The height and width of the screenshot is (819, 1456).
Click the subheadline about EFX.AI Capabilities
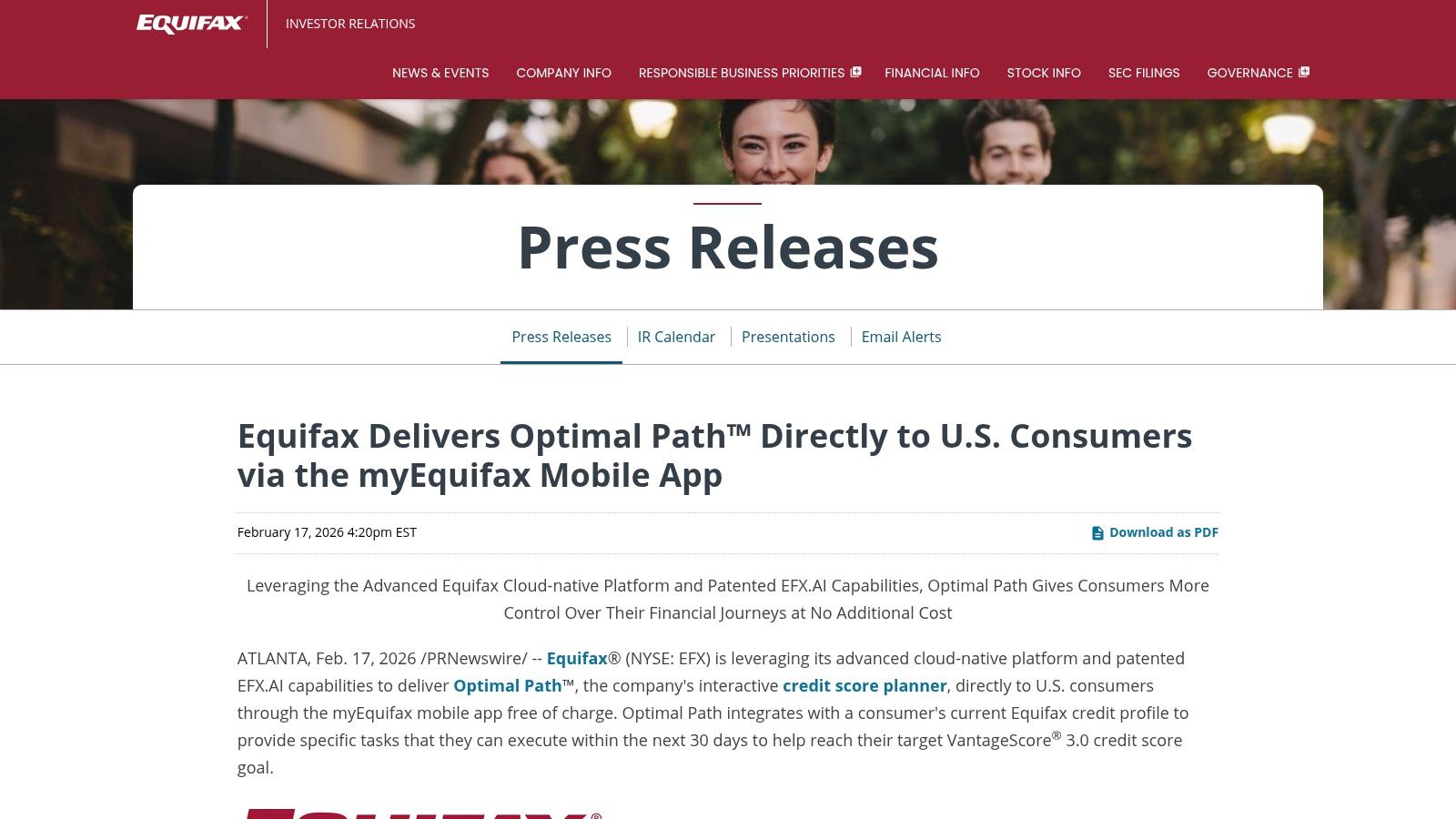coord(728,599)
